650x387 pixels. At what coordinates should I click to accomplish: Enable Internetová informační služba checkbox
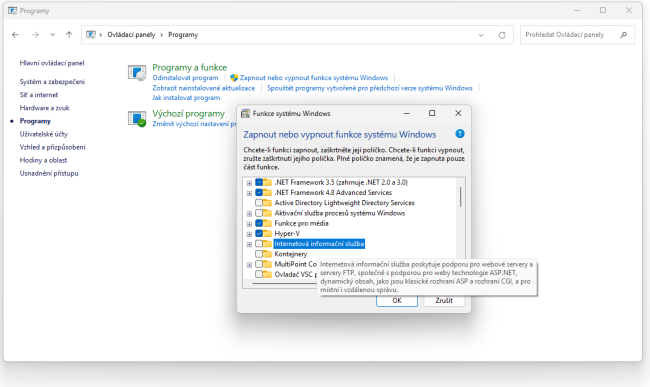pos(259,244)
